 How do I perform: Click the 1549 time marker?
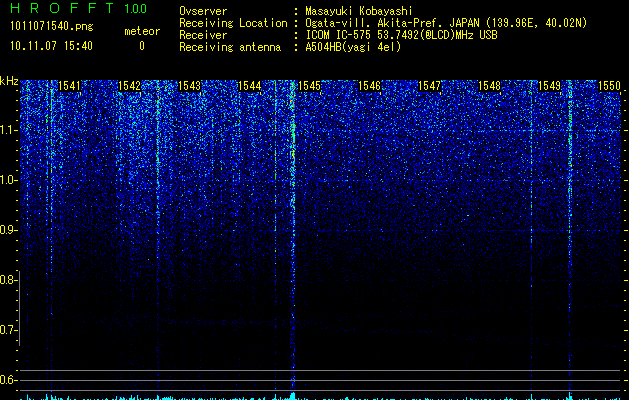click(550, 86)
